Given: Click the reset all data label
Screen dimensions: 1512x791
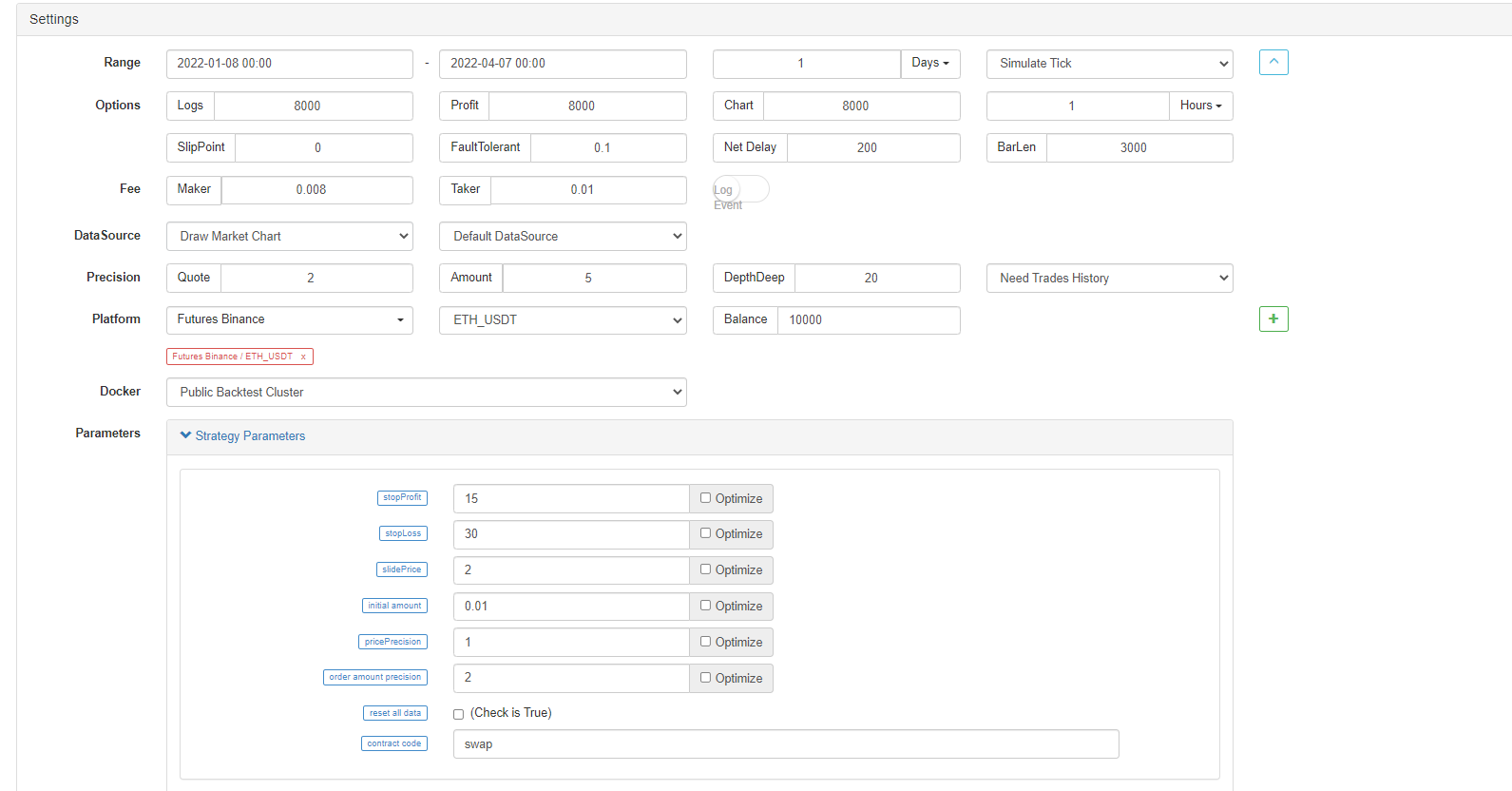Looking at the screenshot, I should 395,713.
